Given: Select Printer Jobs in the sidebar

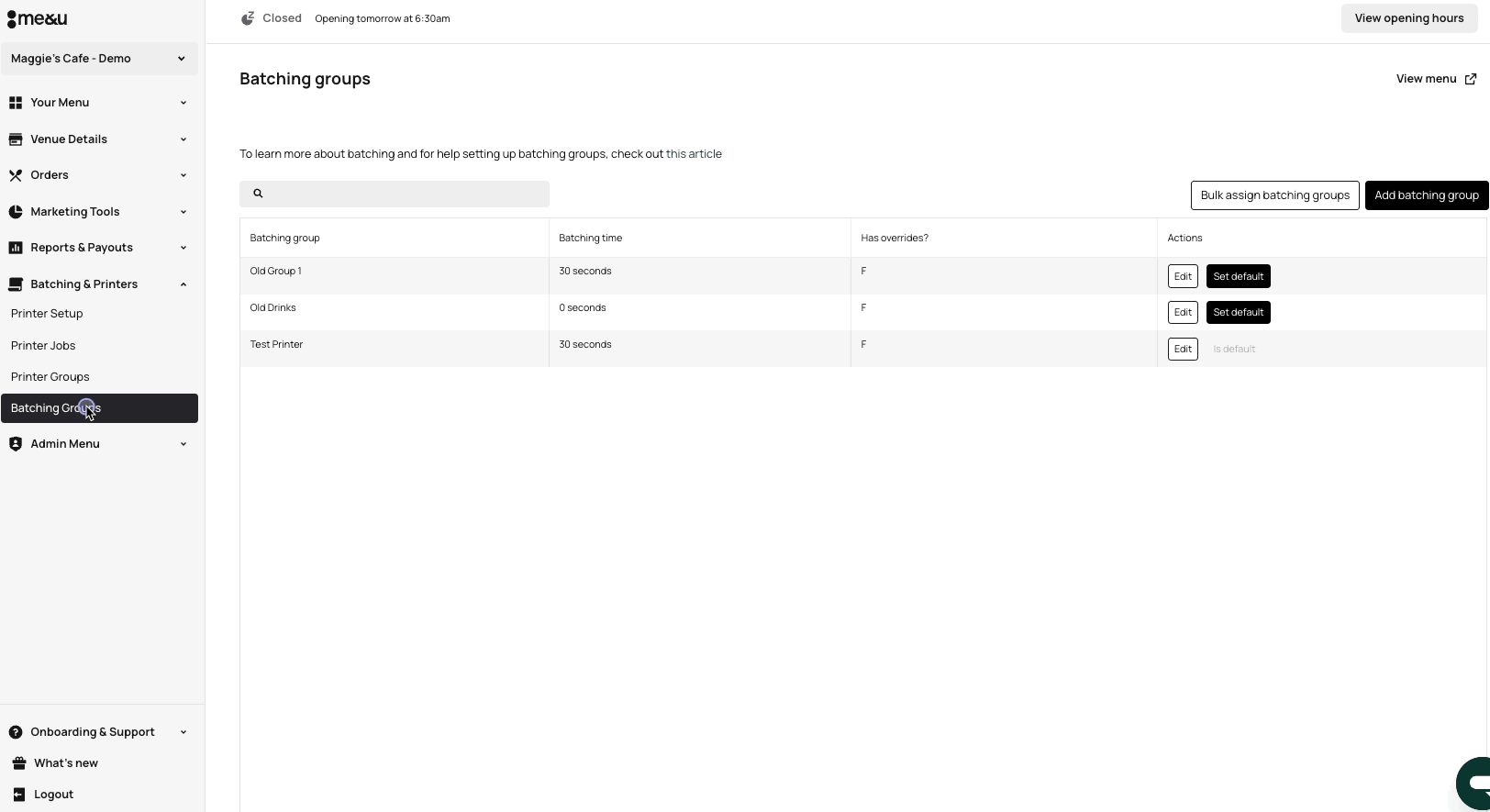Looking at the screenshot, I should tap(43, 346).
